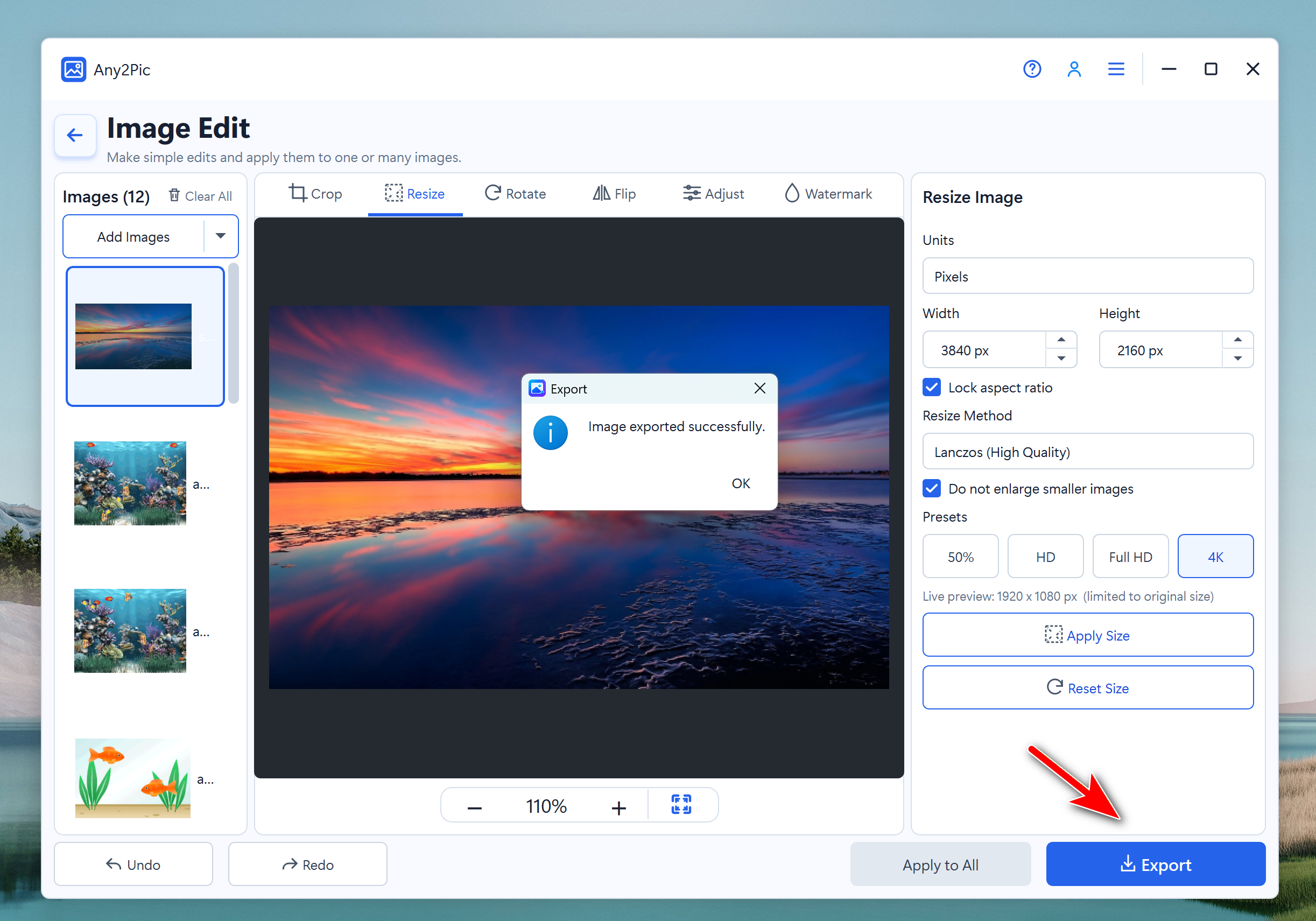Zoom out with the minus icon
The width and height of the screenshot is (1316, 921).
point(475,807)
